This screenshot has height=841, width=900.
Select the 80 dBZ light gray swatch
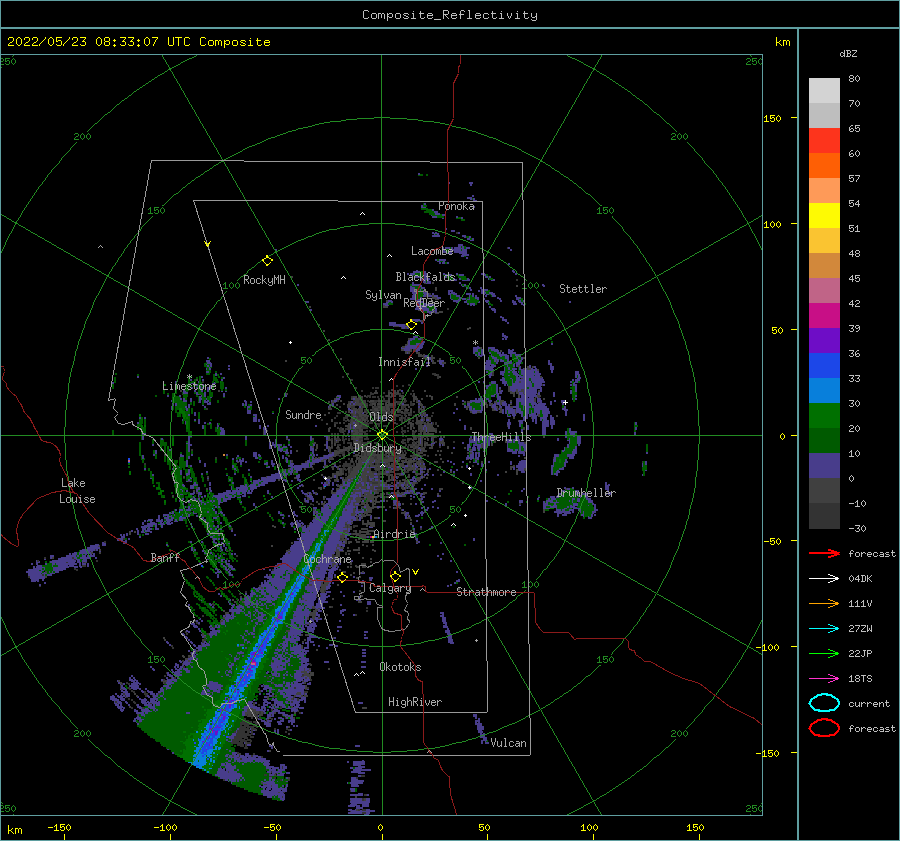824,90
